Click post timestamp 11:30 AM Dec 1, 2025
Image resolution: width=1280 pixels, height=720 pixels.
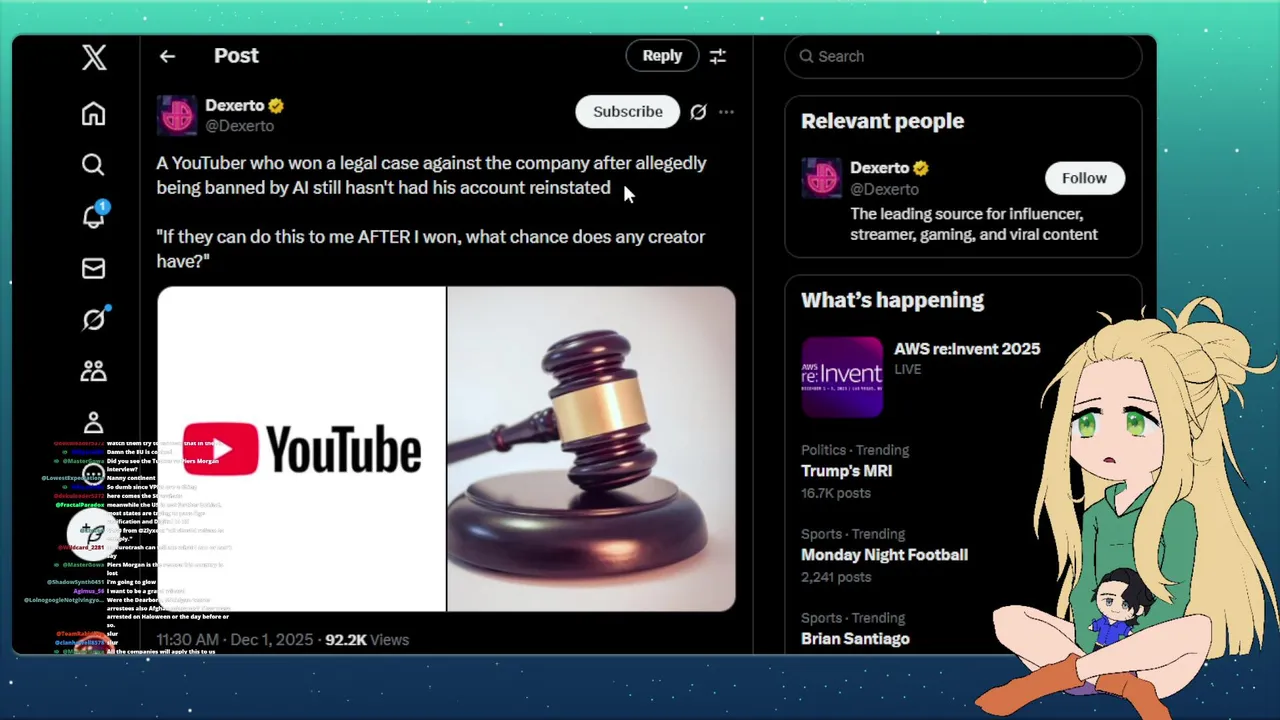[234, 640]
